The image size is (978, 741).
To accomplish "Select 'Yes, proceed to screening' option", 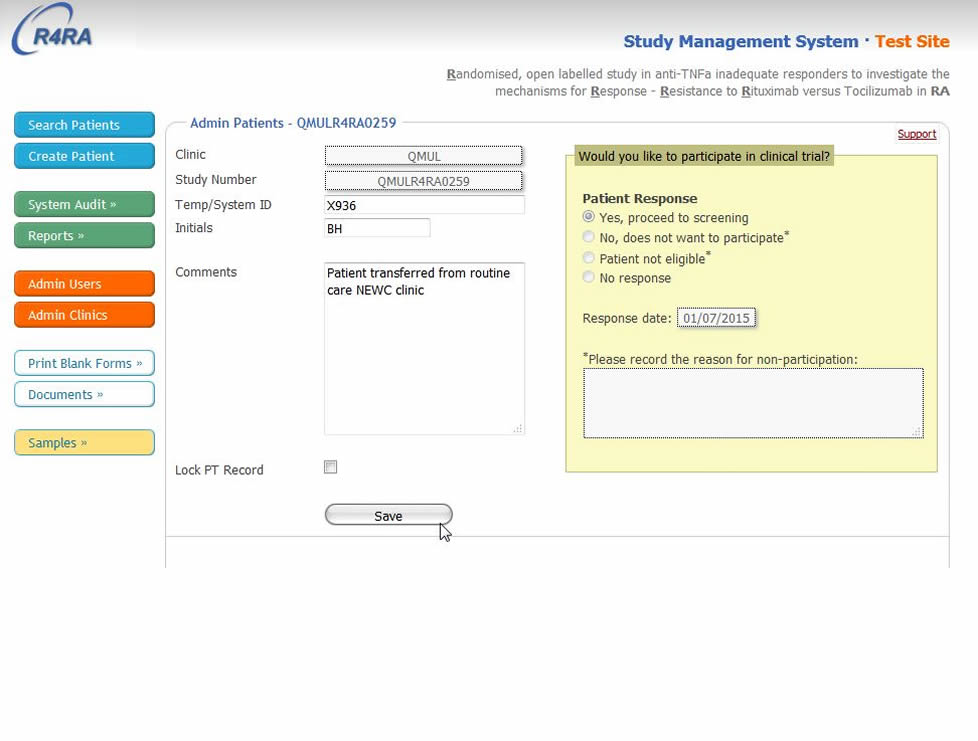I will pyautogui.click(x=589, y=217).
